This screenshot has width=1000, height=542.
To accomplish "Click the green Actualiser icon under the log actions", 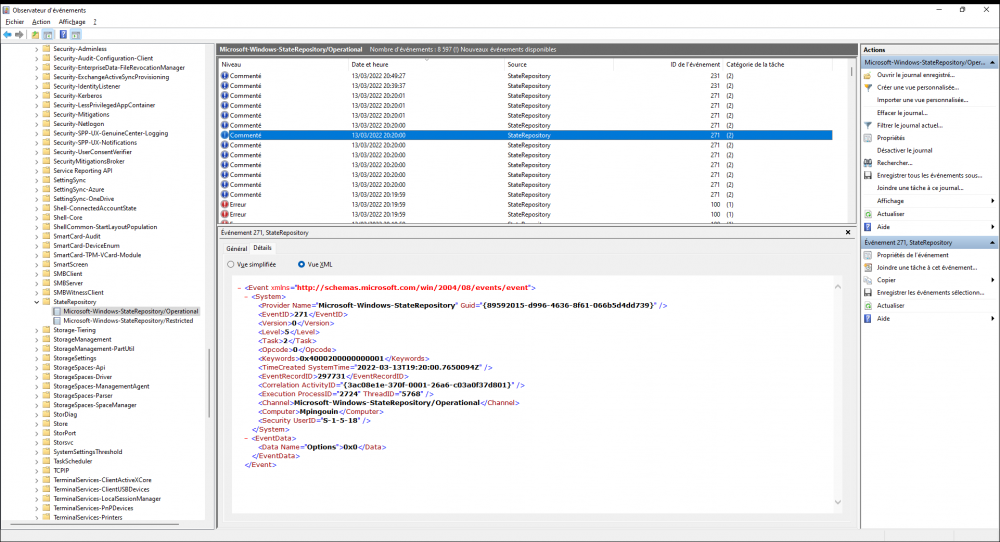I will click(x=868, y=213).
